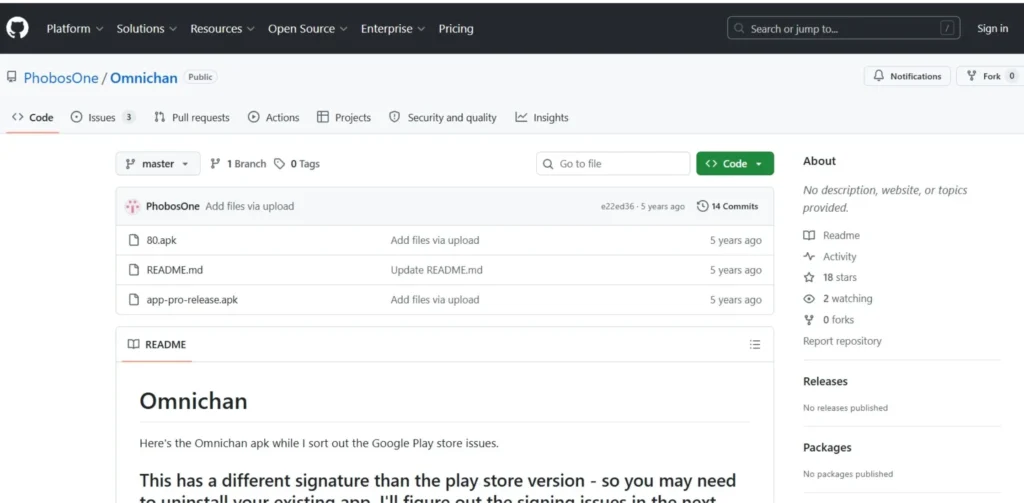Click Report repository

(842, 341)
